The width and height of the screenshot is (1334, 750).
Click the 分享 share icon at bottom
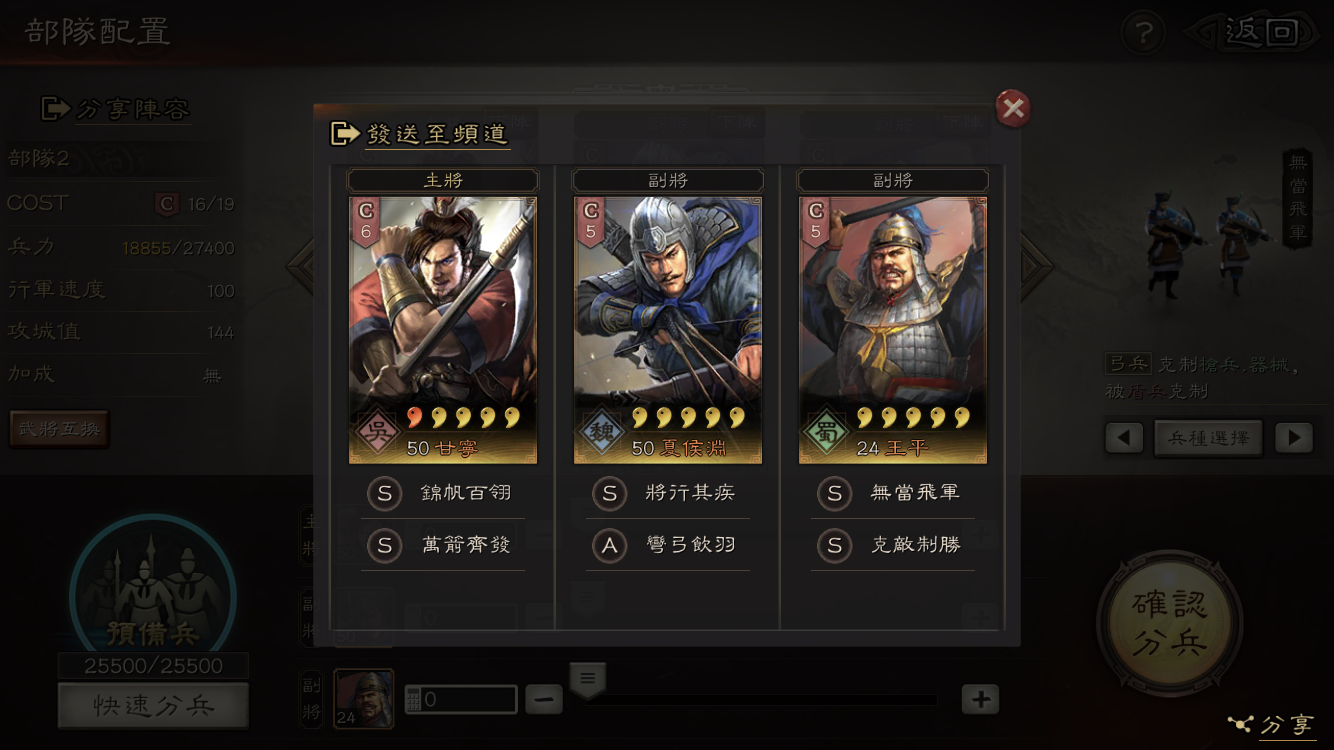pos(1271,724)
